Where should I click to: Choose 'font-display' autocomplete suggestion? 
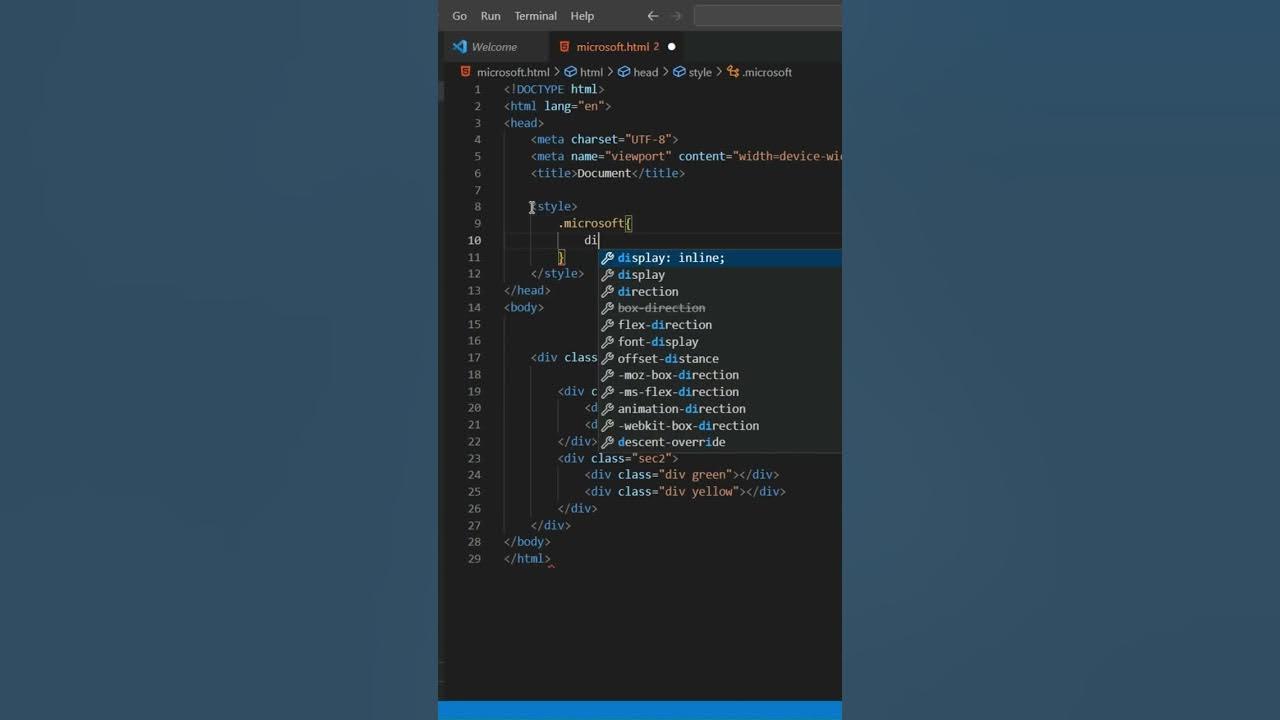pyautogui.click(x=720, y=342)
